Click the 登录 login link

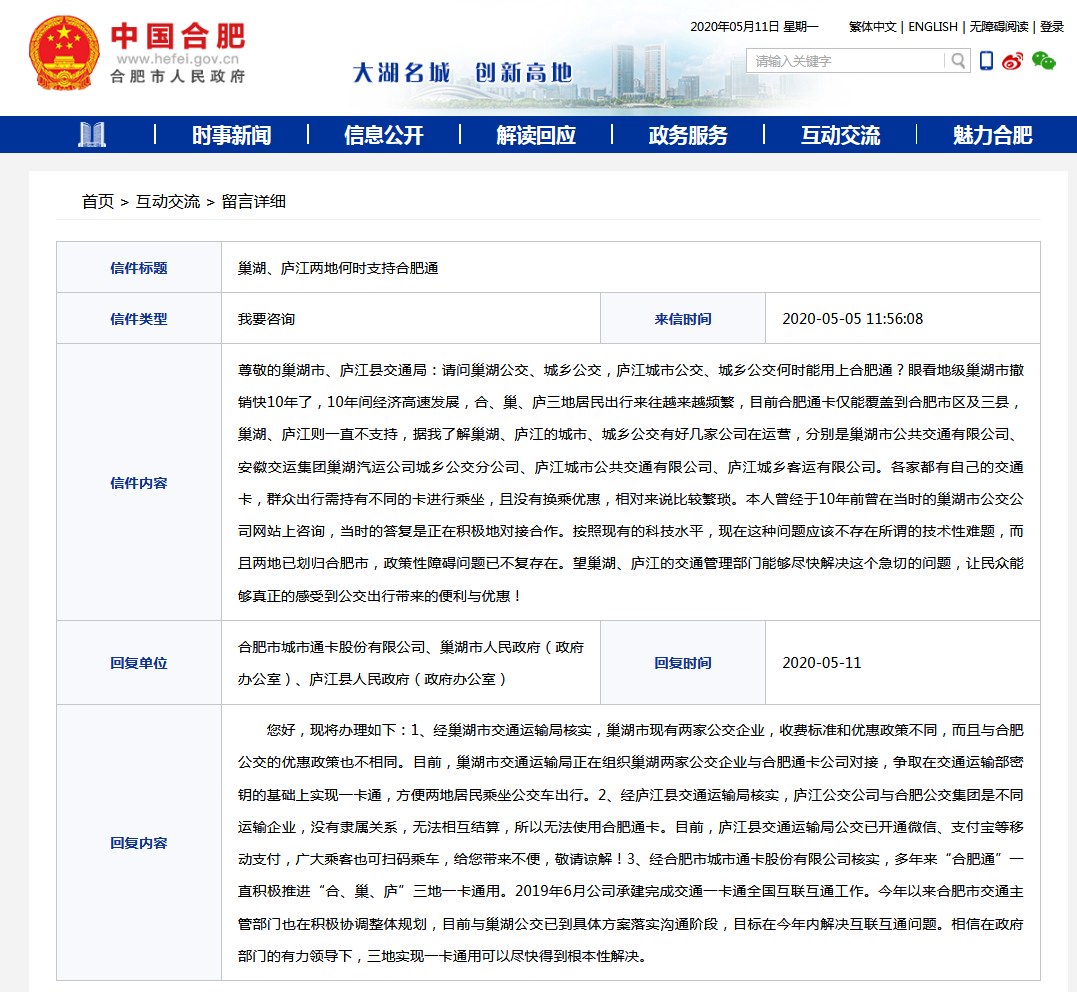[1052, 27]
